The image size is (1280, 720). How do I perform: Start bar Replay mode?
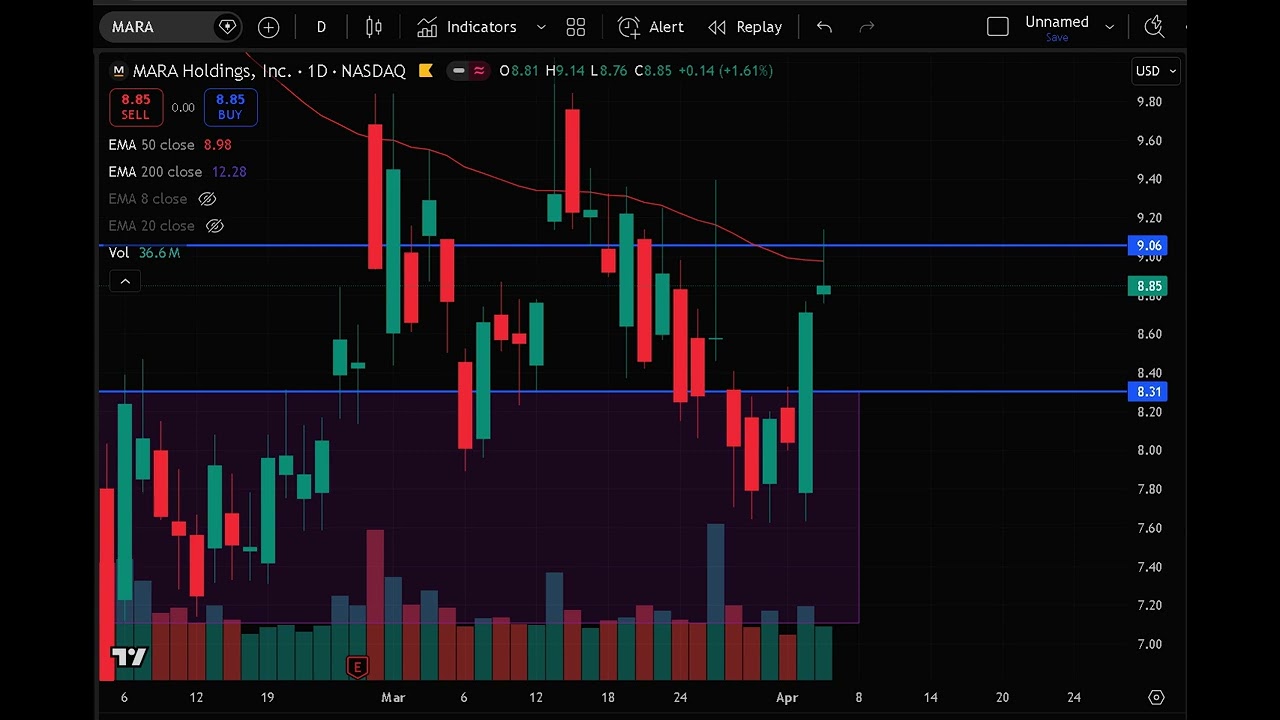click(745, 27)
